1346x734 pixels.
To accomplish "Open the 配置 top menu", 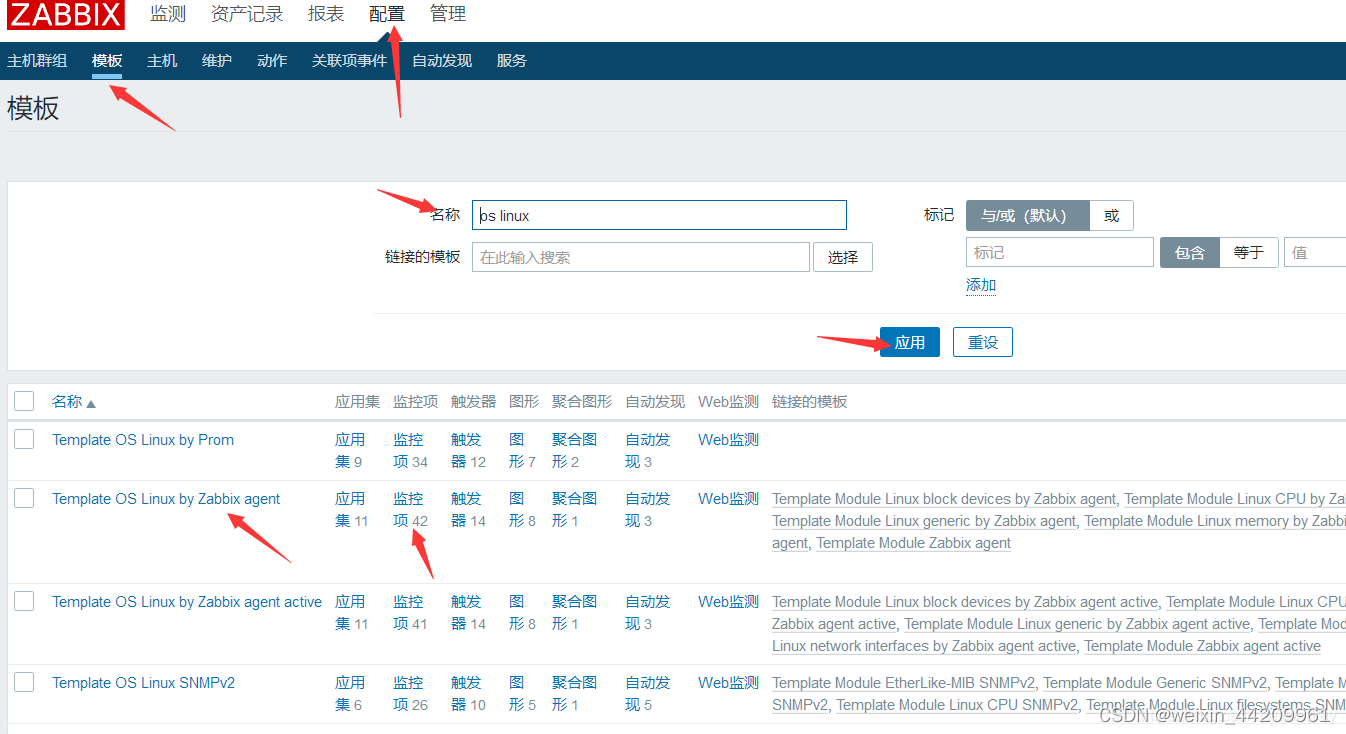I will click(x=387, y=14).
